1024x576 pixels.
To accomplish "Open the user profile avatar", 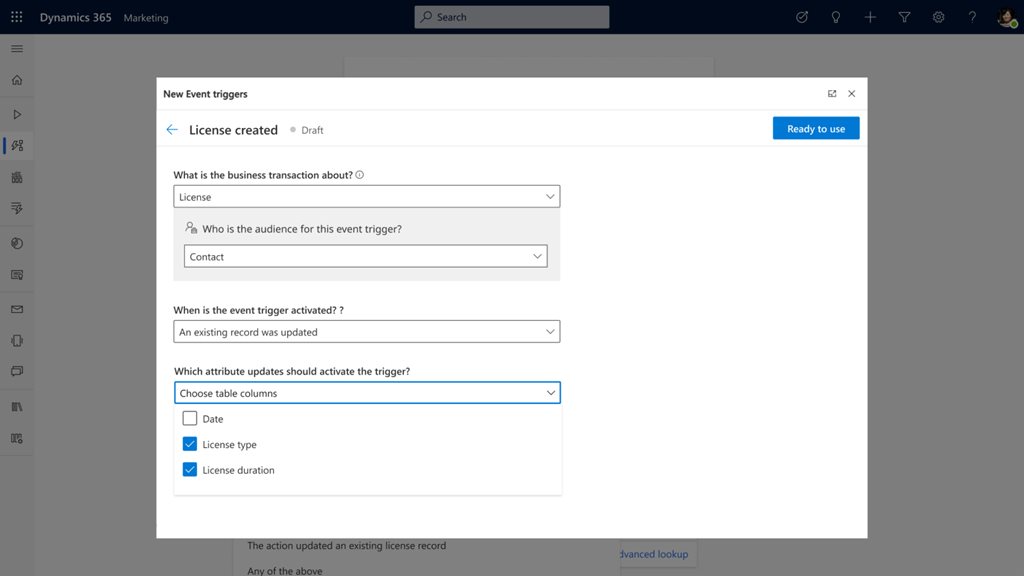I will click(1006, 17).
